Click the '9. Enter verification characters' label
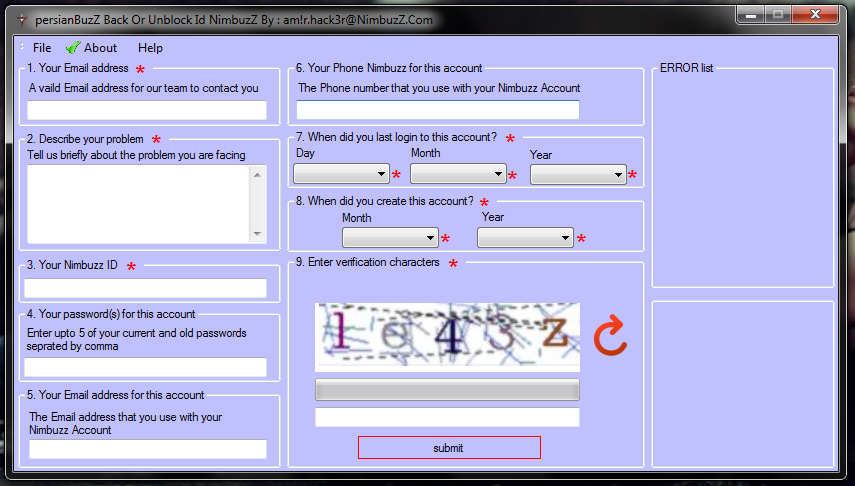The image size is (855, 486). (368, 262)
